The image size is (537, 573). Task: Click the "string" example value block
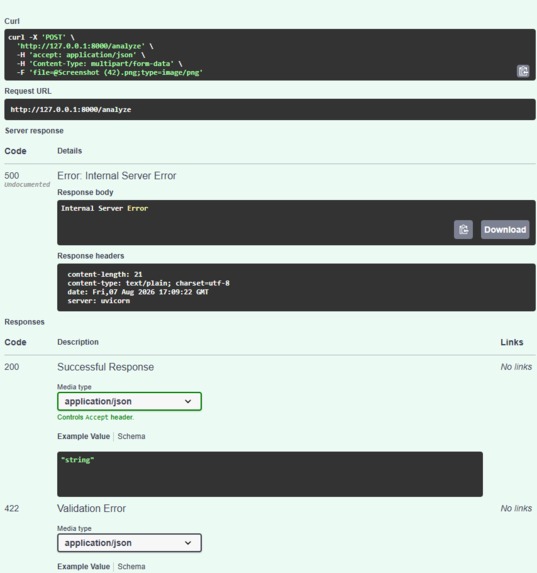pyautogui.click(x=270, y=474)
